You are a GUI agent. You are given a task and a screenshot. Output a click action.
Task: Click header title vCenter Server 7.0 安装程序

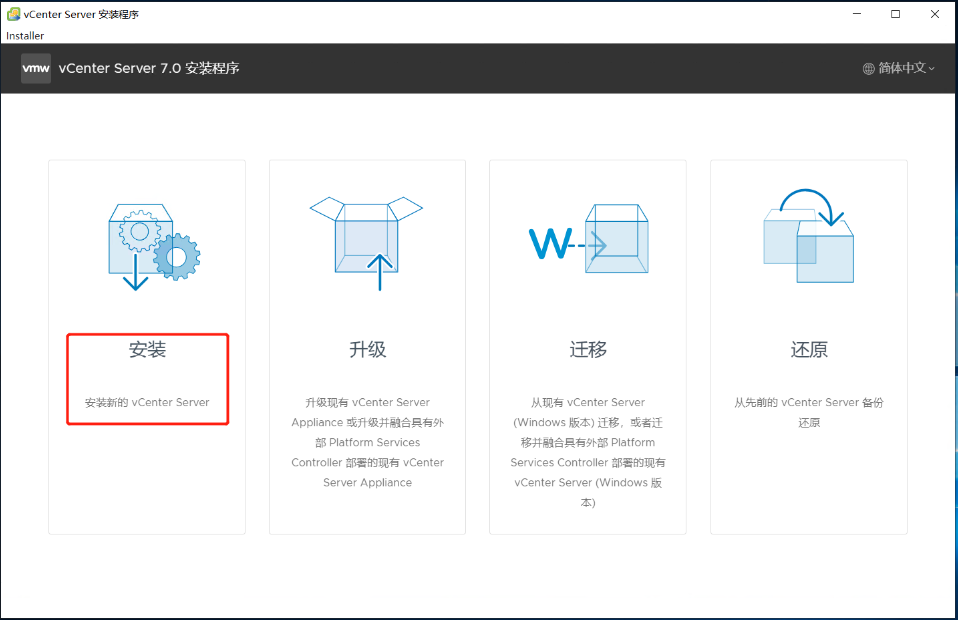[149, 68]
